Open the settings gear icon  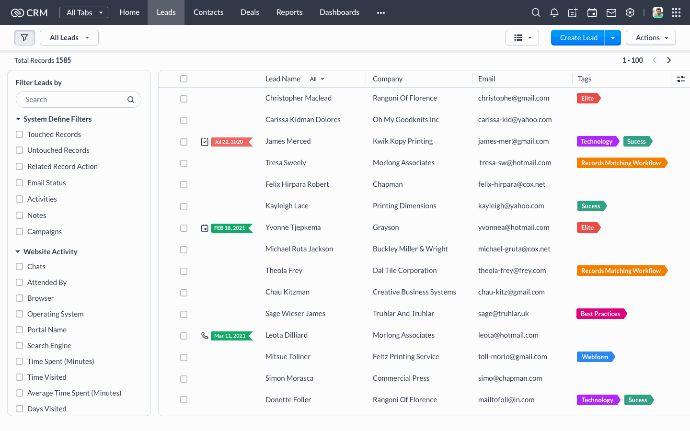click(630, 13)
